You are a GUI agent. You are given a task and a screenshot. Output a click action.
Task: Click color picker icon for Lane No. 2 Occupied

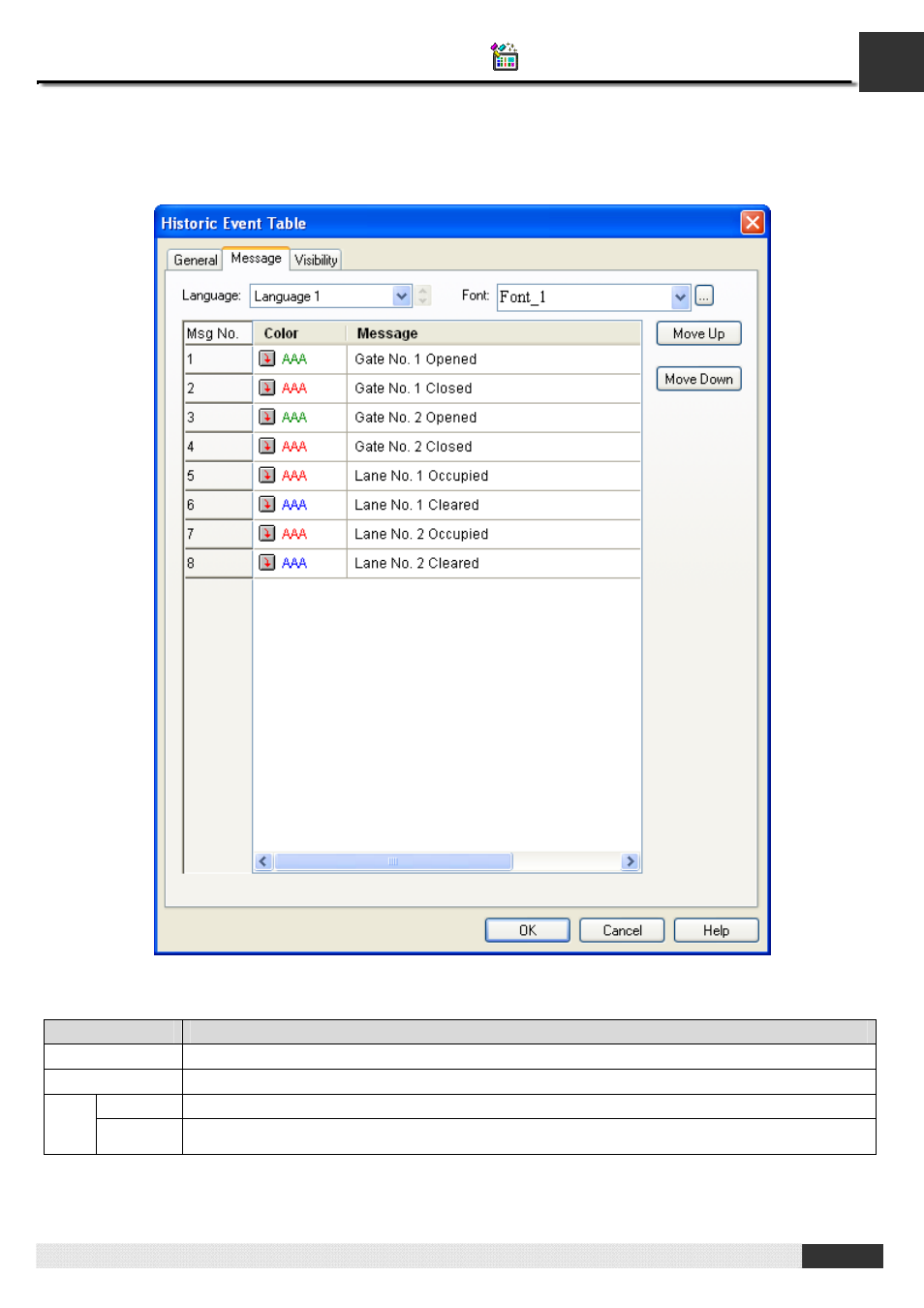pos(267,533)
